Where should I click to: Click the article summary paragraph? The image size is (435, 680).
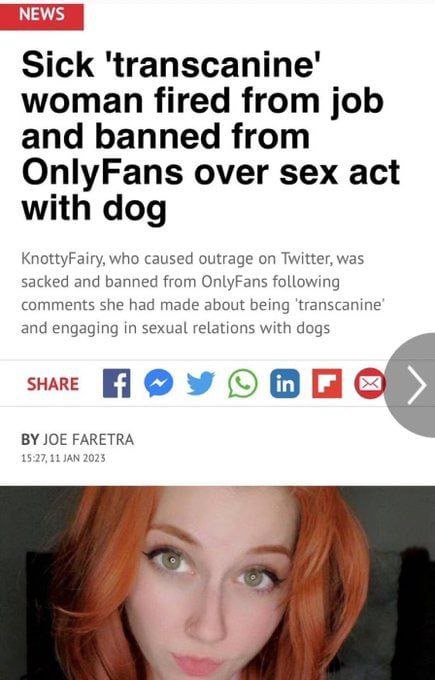(x=203, y=293)
